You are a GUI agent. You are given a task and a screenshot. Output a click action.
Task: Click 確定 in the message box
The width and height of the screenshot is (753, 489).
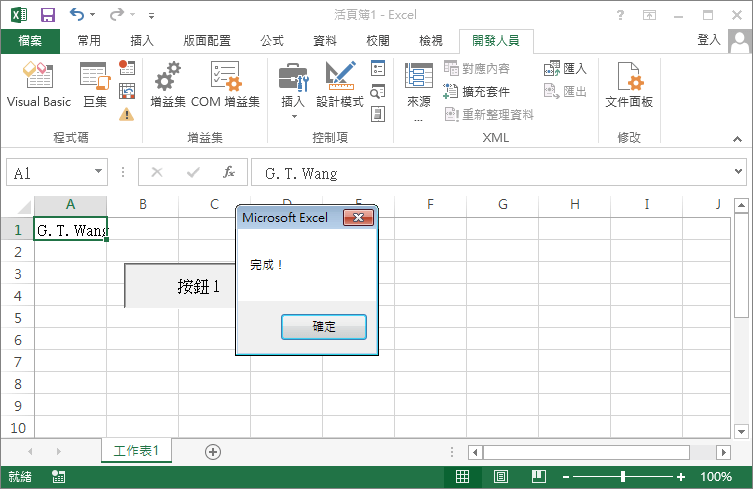(324, 327)
